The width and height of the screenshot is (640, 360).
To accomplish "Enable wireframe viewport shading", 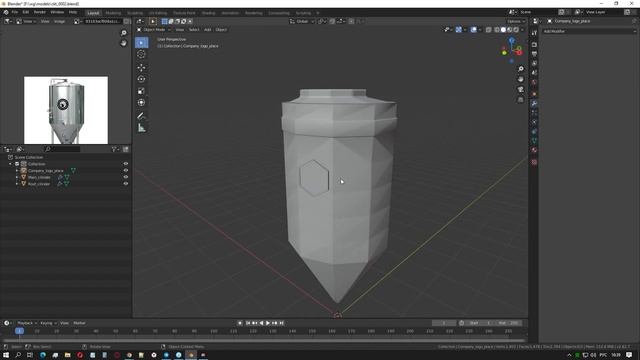I will click(497, 30).
